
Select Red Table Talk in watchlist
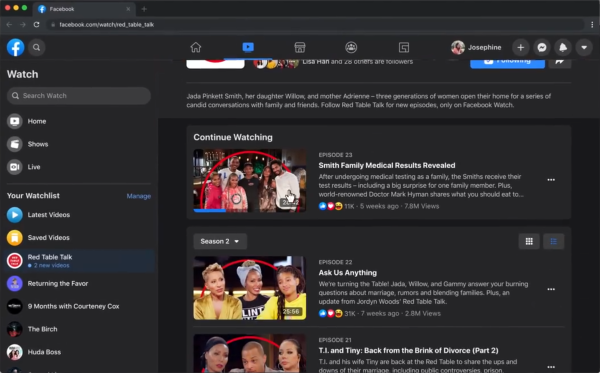[79, 261]
